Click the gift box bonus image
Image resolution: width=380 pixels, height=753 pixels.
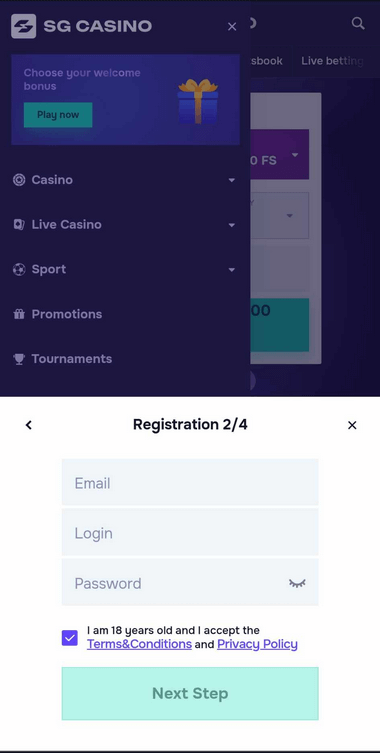tap(197, 102)
